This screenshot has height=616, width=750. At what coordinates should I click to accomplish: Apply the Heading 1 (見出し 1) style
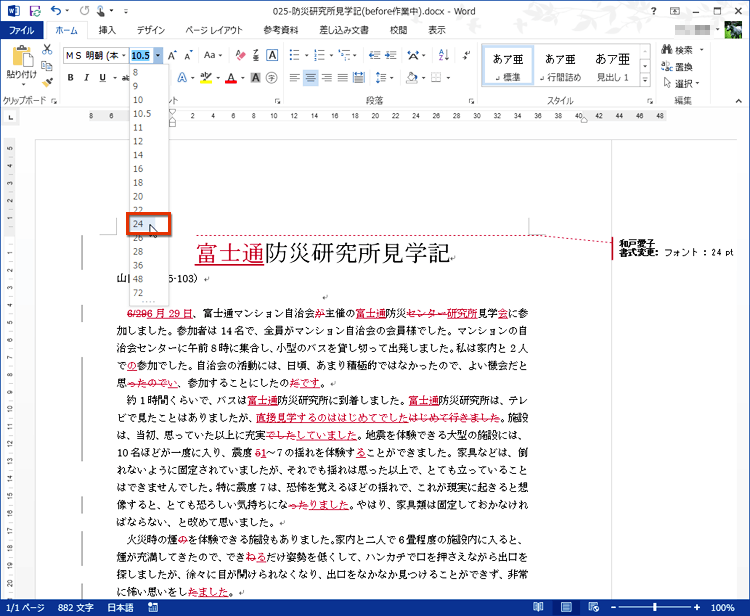pyautogui.click(x=612, y=66)
